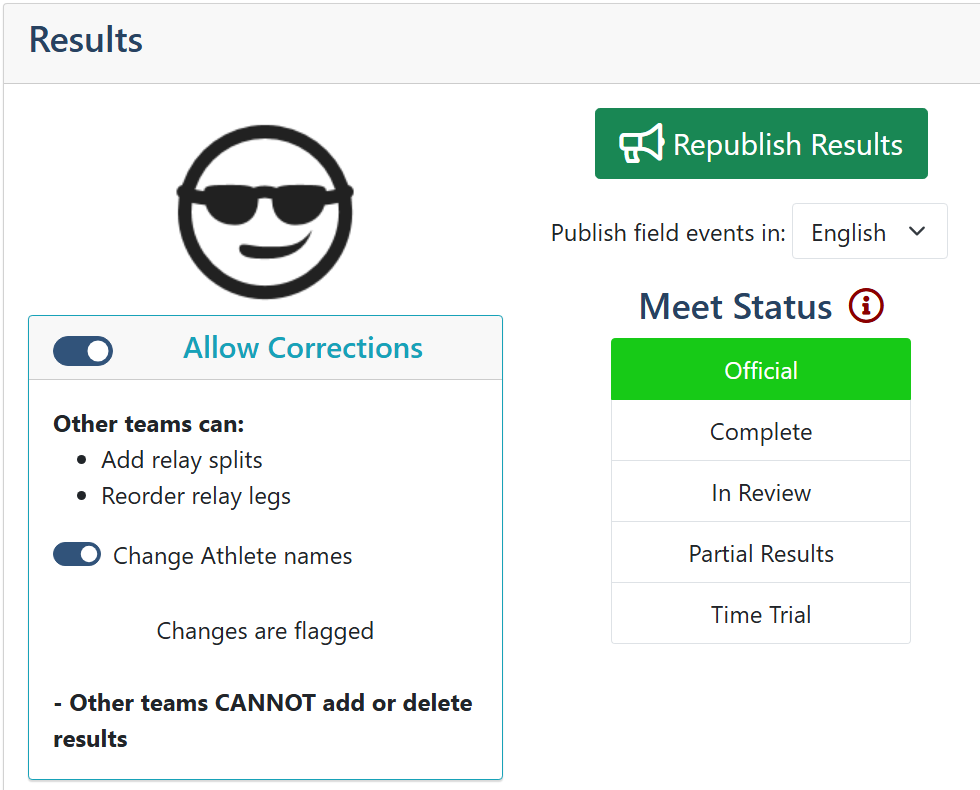Click the Meet Status info icon
The width and height of the screenshot is (980, 790).
[x=866, y=306]
